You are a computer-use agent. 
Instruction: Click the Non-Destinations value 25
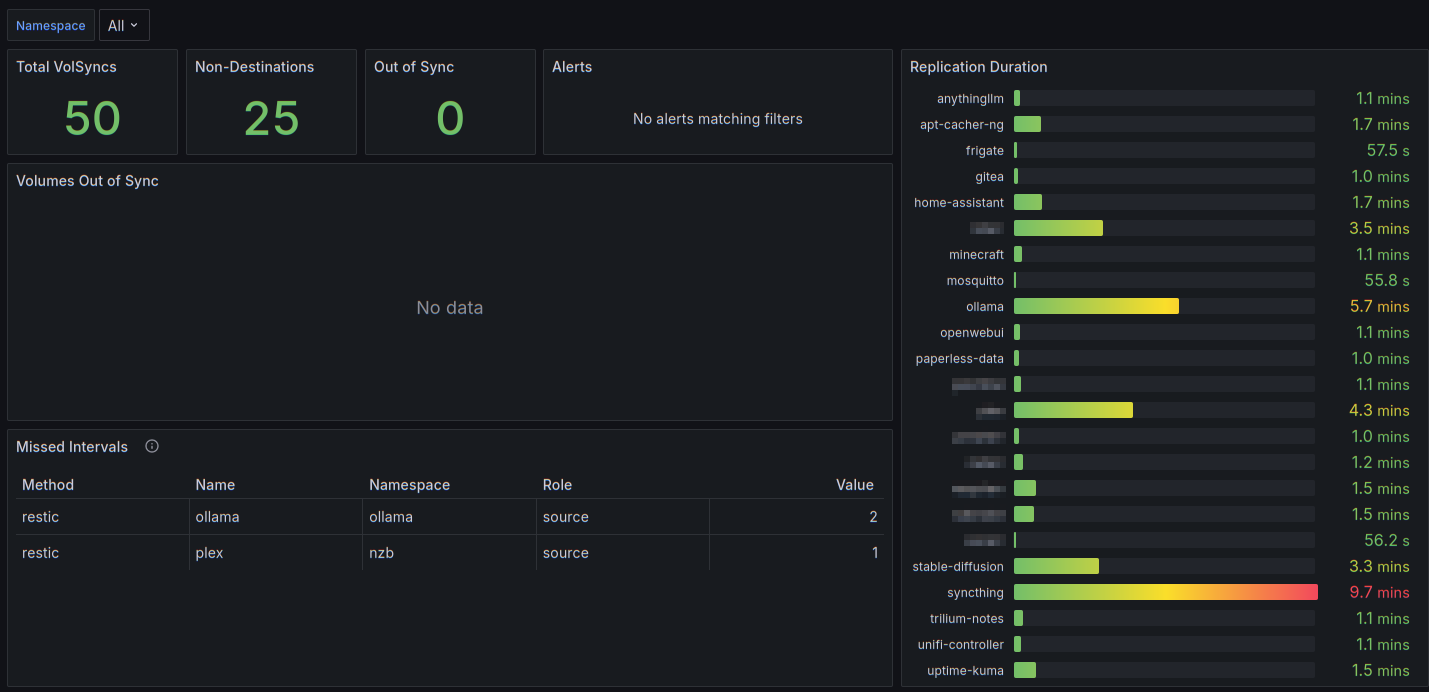(x=271, y=119)
